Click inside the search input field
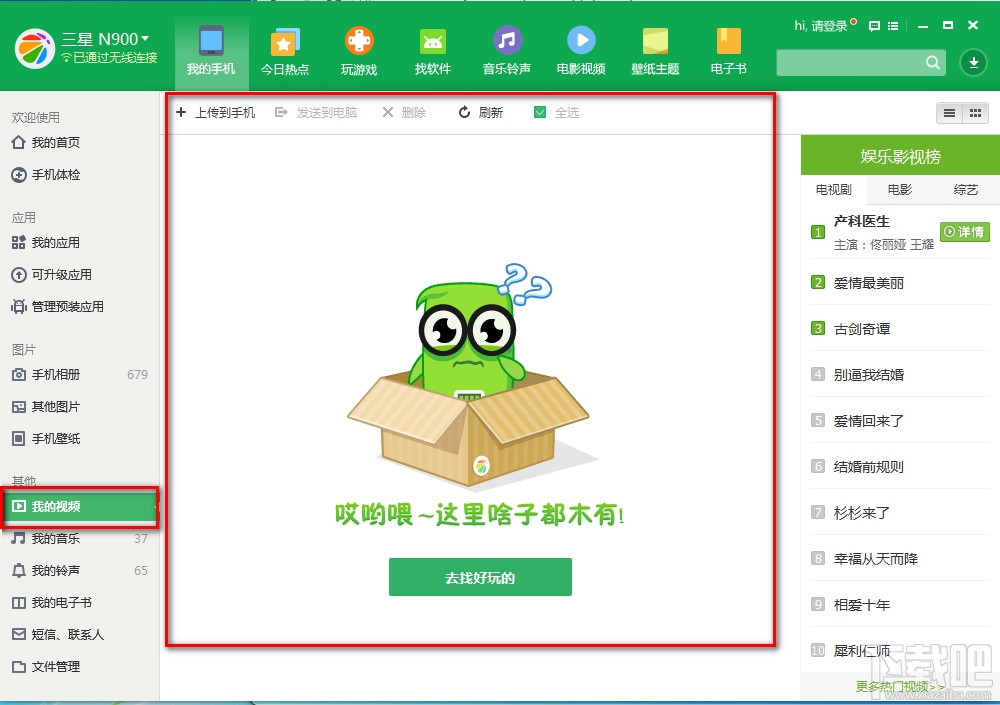The image size is (1000, 705). [x=860, y=62]
